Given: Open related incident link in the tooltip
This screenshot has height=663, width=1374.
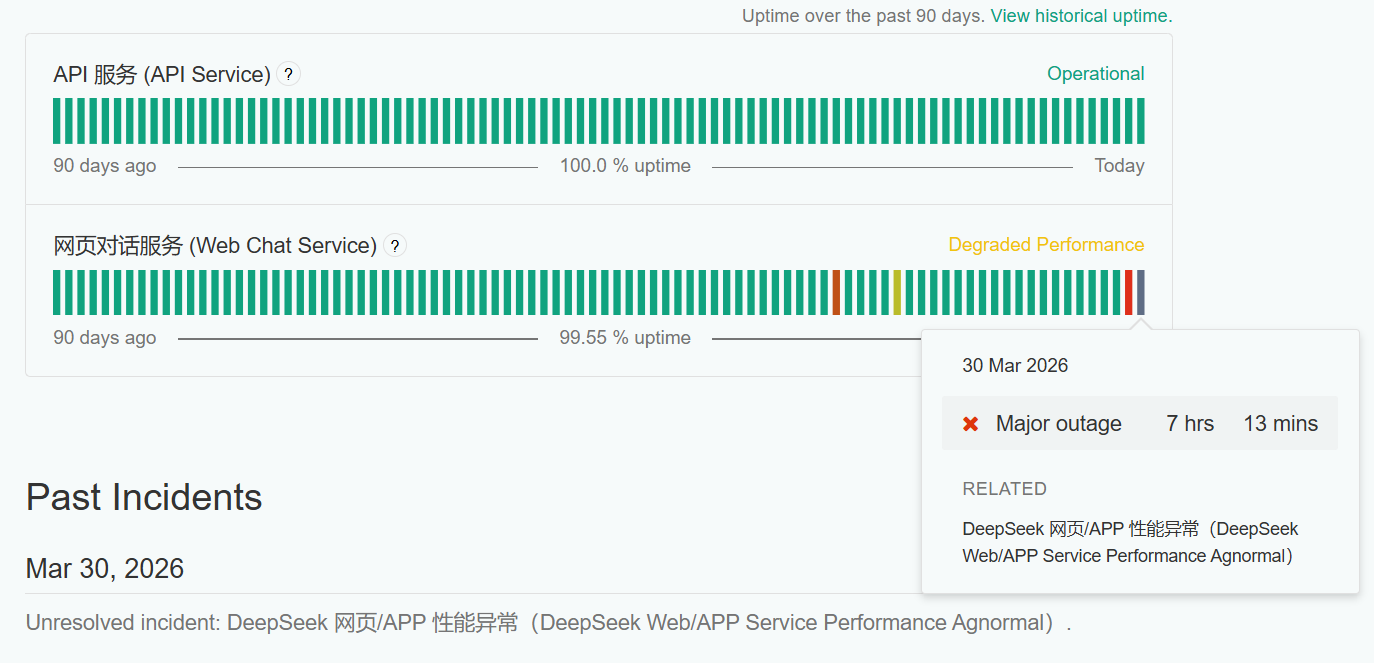Looking at the screenshot, I should coord(1130,542).
